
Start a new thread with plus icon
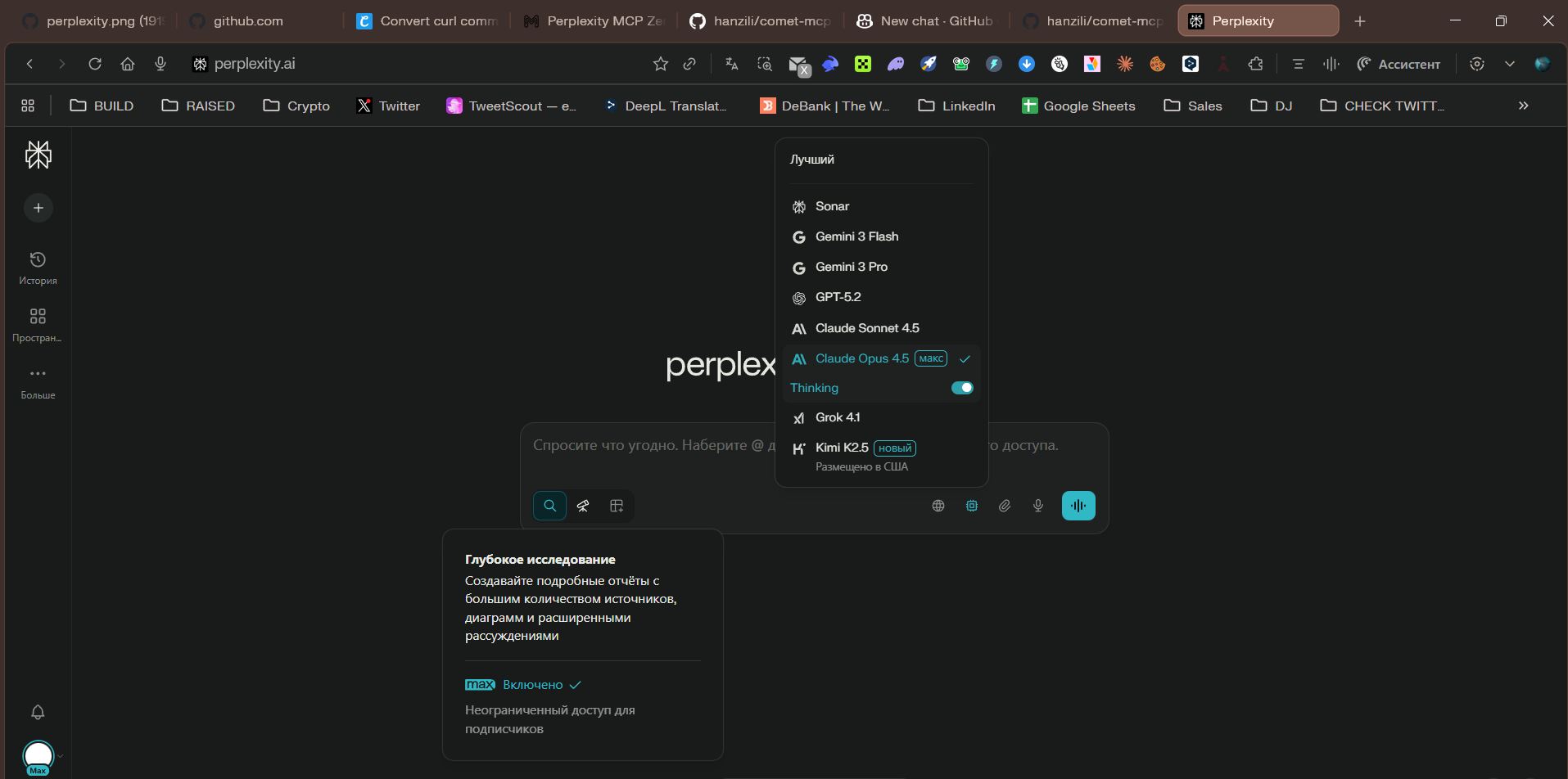tap(38, 208)
